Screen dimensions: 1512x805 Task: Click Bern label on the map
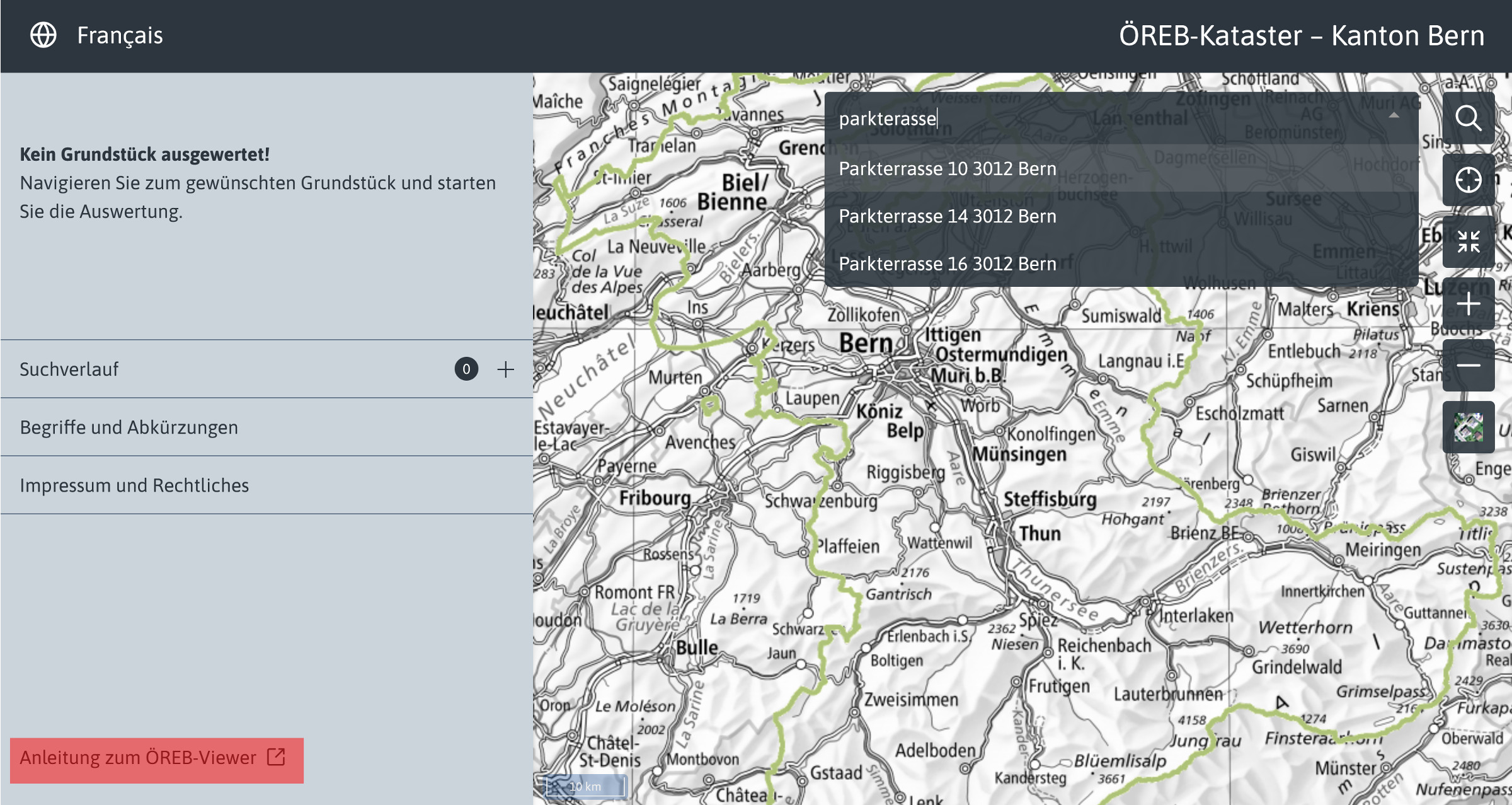[866, 344]
